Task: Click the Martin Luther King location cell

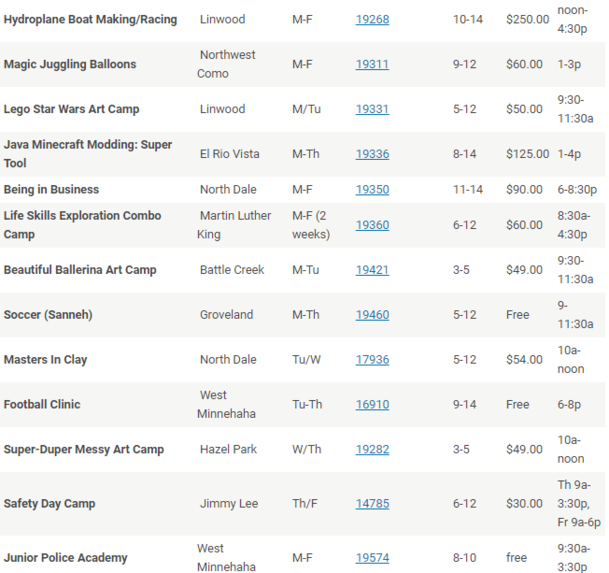Action: (235, 225)
